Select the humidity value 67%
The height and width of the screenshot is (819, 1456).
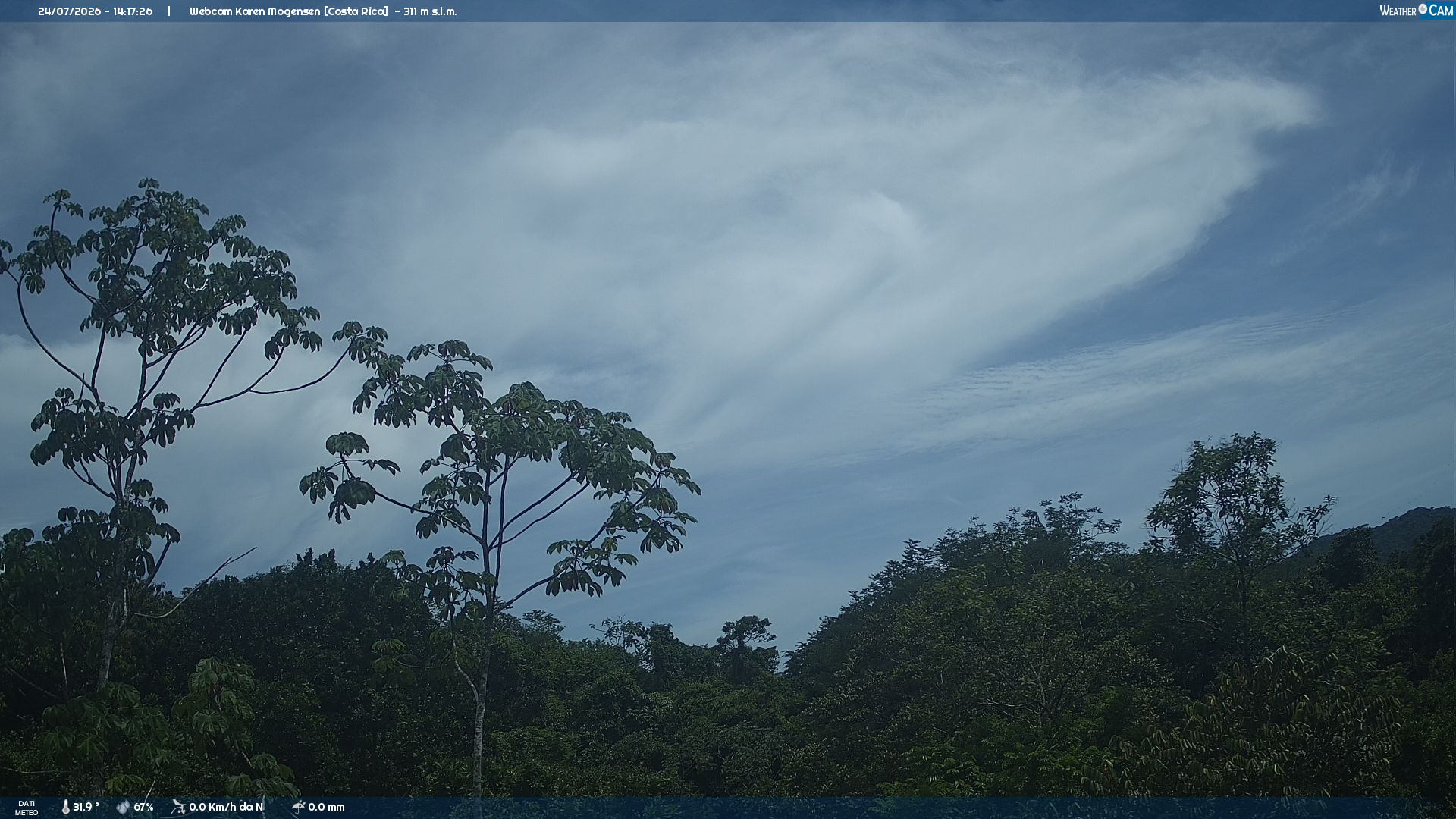point(144,807)
